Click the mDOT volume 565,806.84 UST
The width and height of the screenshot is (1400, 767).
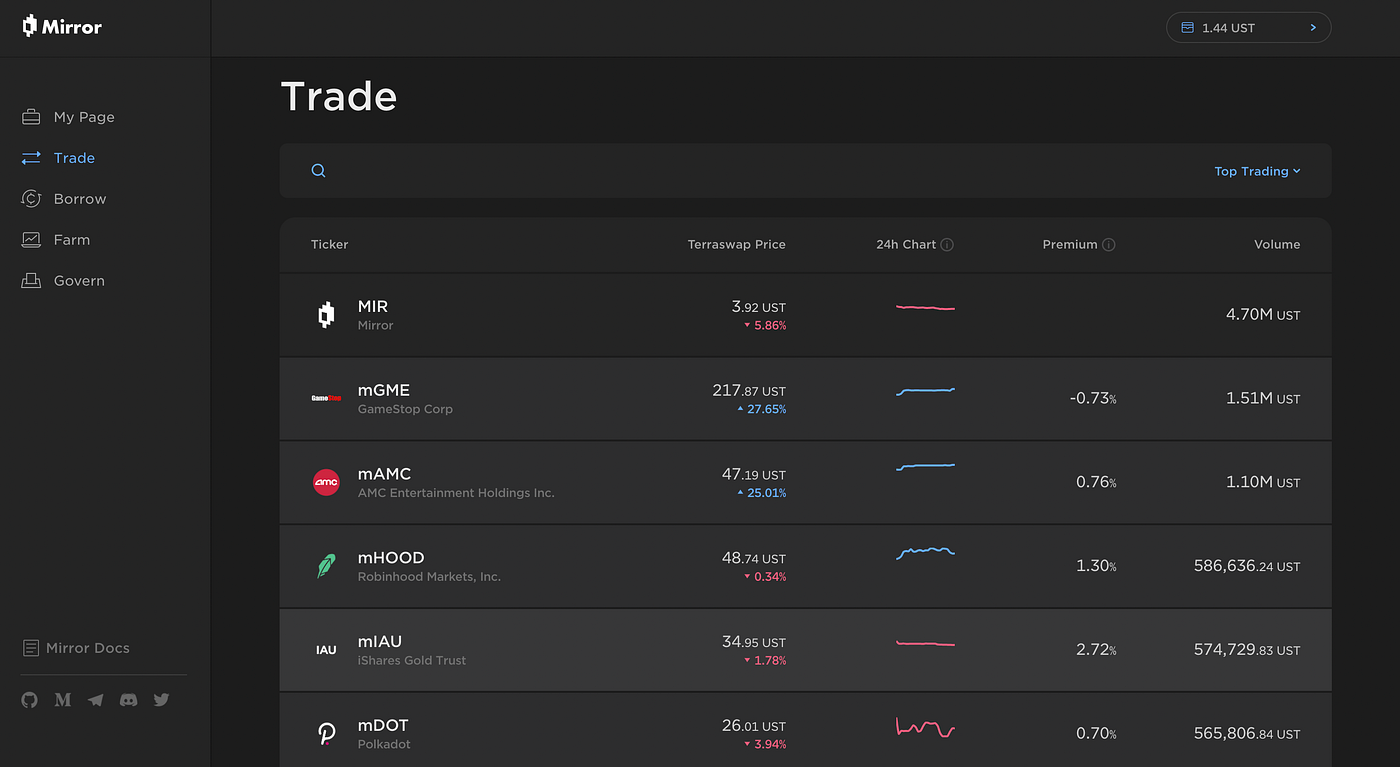tap(1247, 734)
